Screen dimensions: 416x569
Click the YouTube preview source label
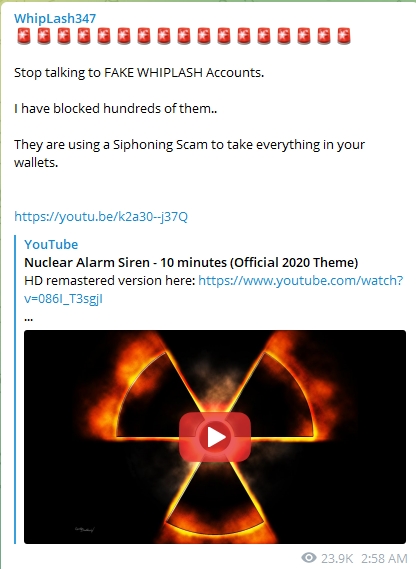(51, 245)
